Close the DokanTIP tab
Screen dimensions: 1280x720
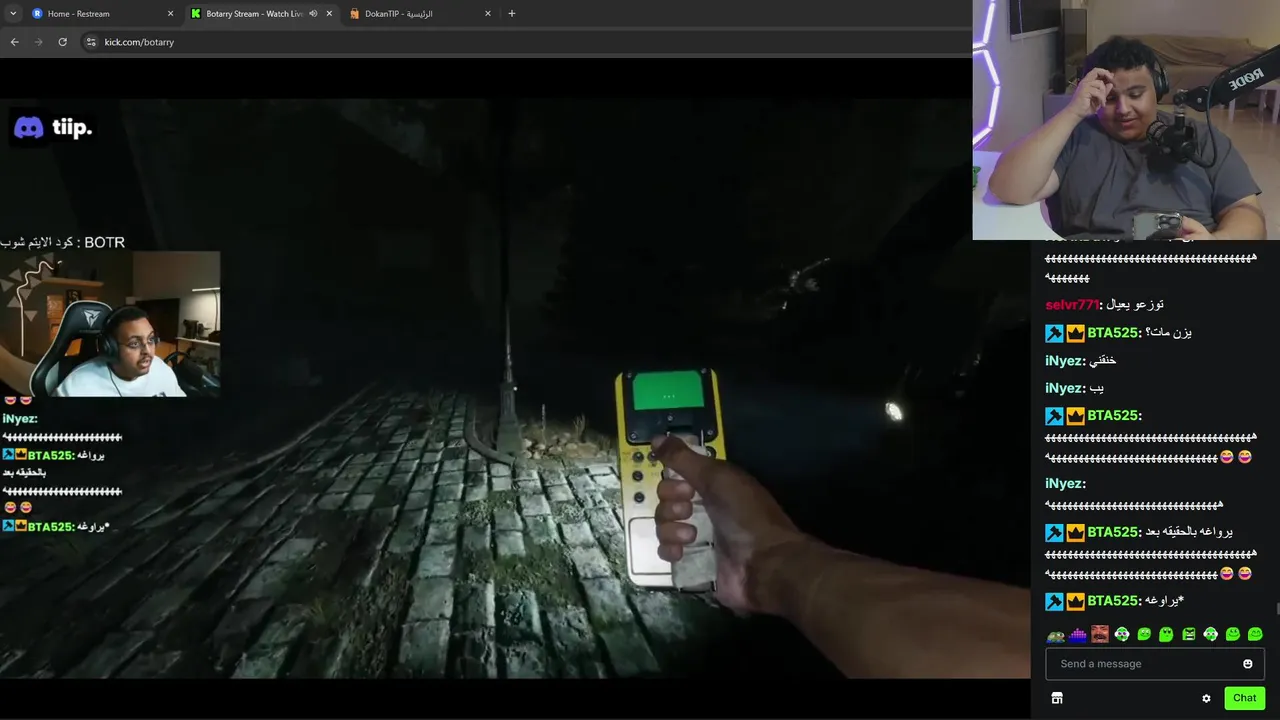tap(488, 13)
